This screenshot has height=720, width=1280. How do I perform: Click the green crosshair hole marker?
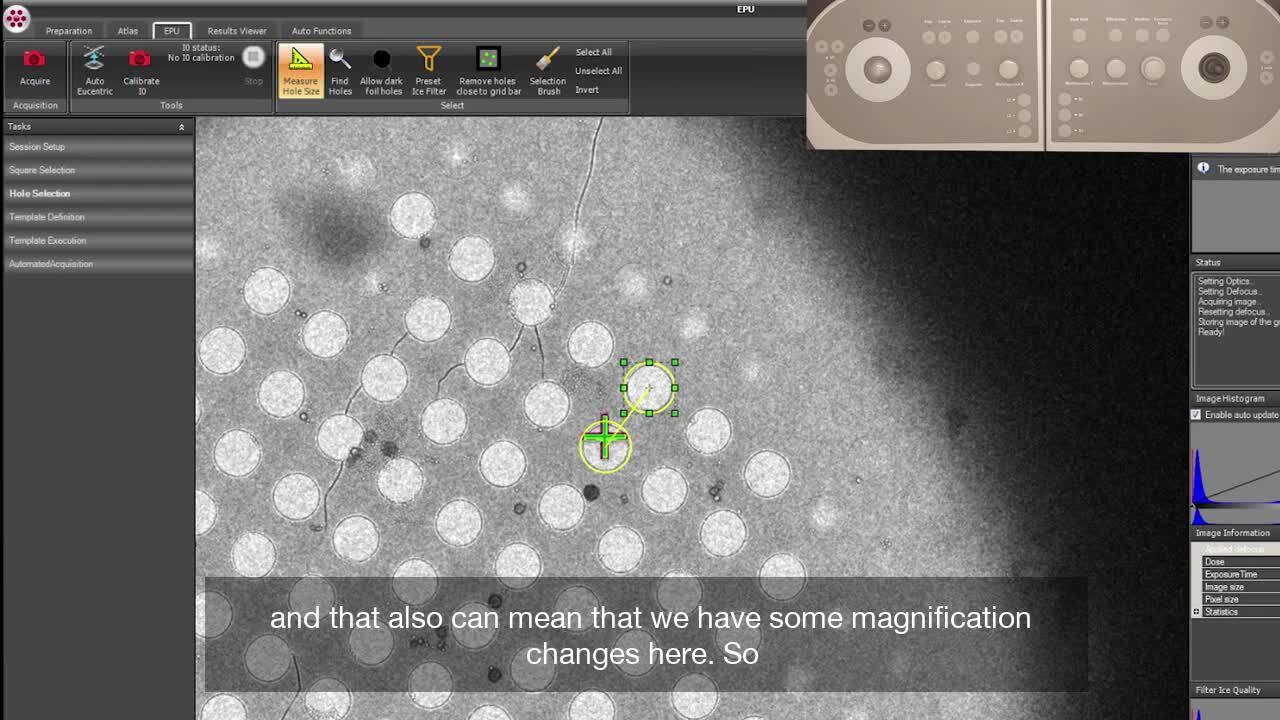605,440
